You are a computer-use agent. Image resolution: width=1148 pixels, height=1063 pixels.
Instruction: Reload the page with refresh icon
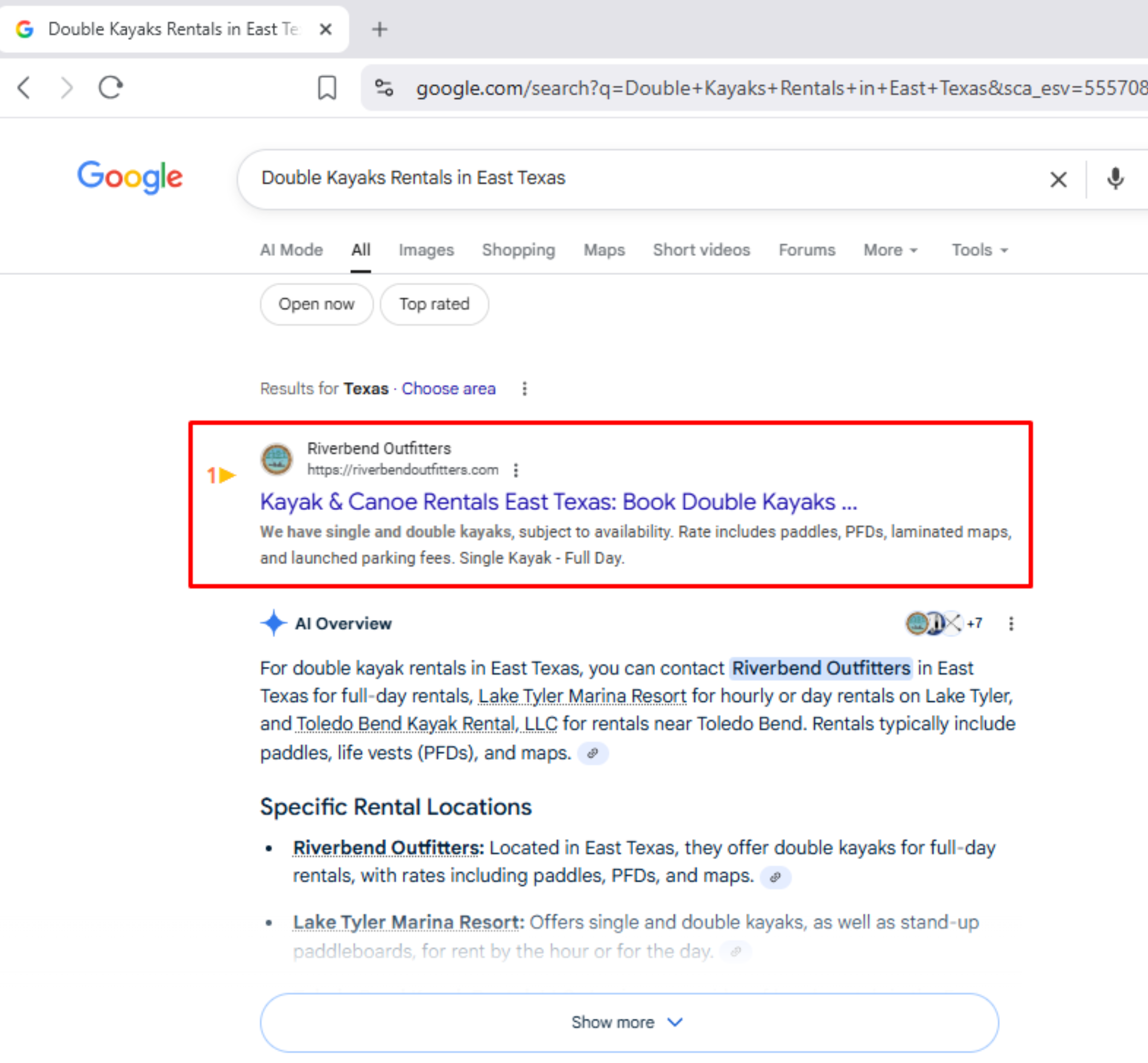(111, 87)
